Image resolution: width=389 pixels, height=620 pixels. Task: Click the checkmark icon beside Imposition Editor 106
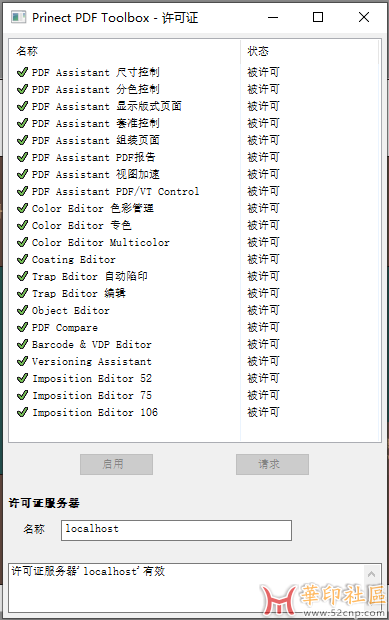tap(22, 412)
